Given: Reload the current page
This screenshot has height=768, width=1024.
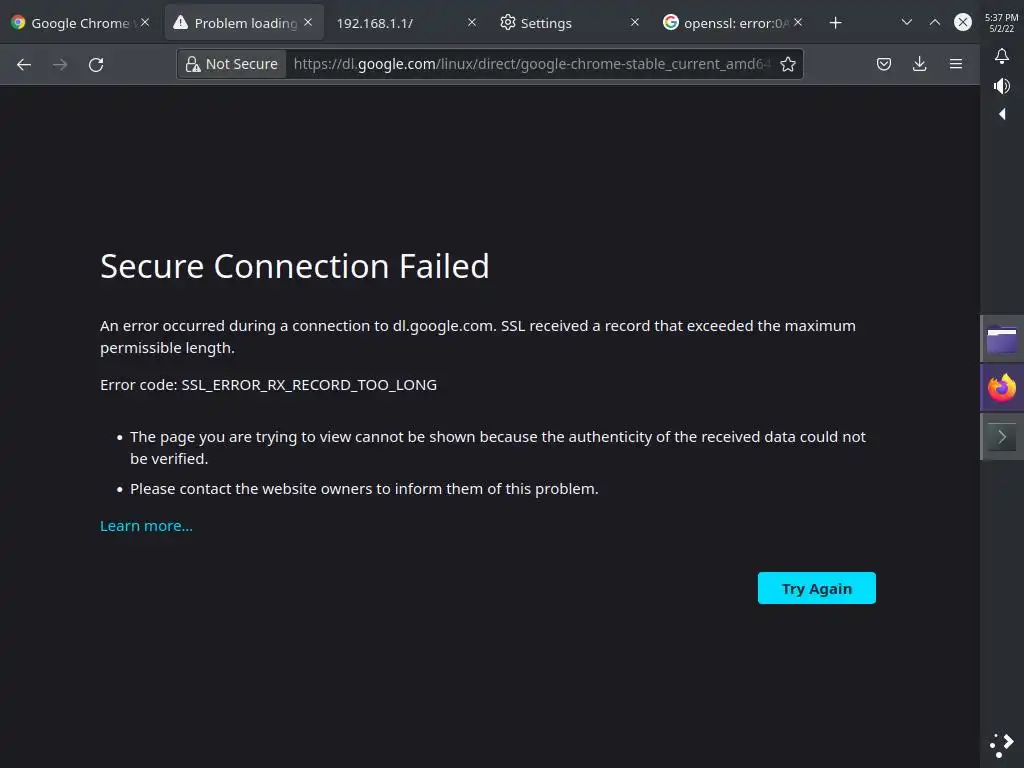Looking at the screenshot, I should (x=96, y=64).
